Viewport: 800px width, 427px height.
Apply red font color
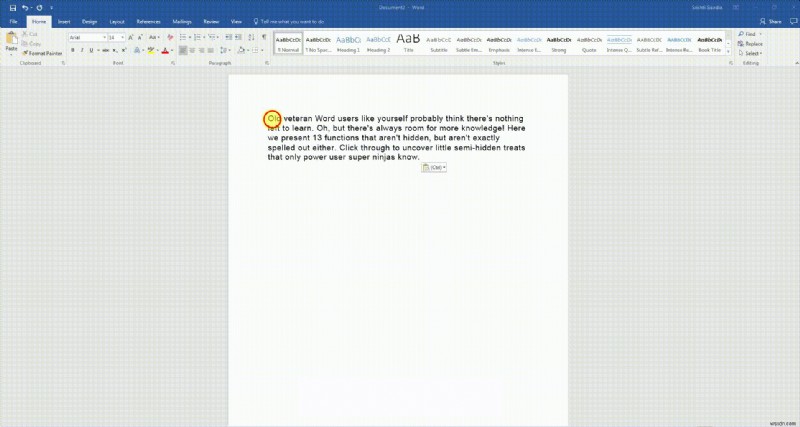click(x=165, y=50)
